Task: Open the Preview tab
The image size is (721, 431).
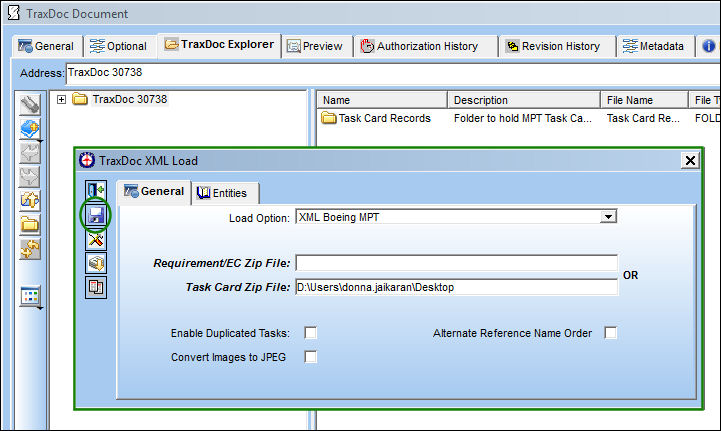Action: point(315,46)
